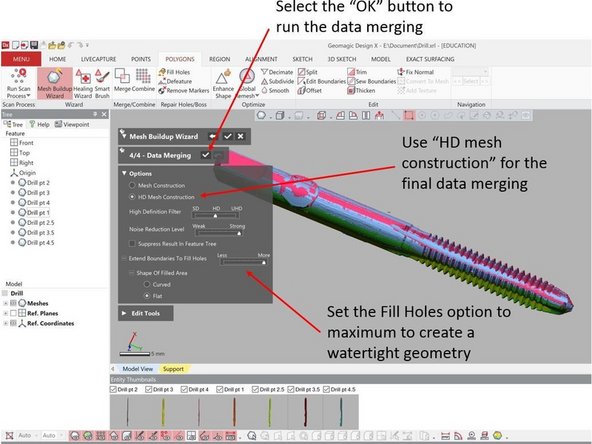The width and height of the screenshot is (592, 444).
Task: Open the red MENU button
Action: tap(21, 59)
